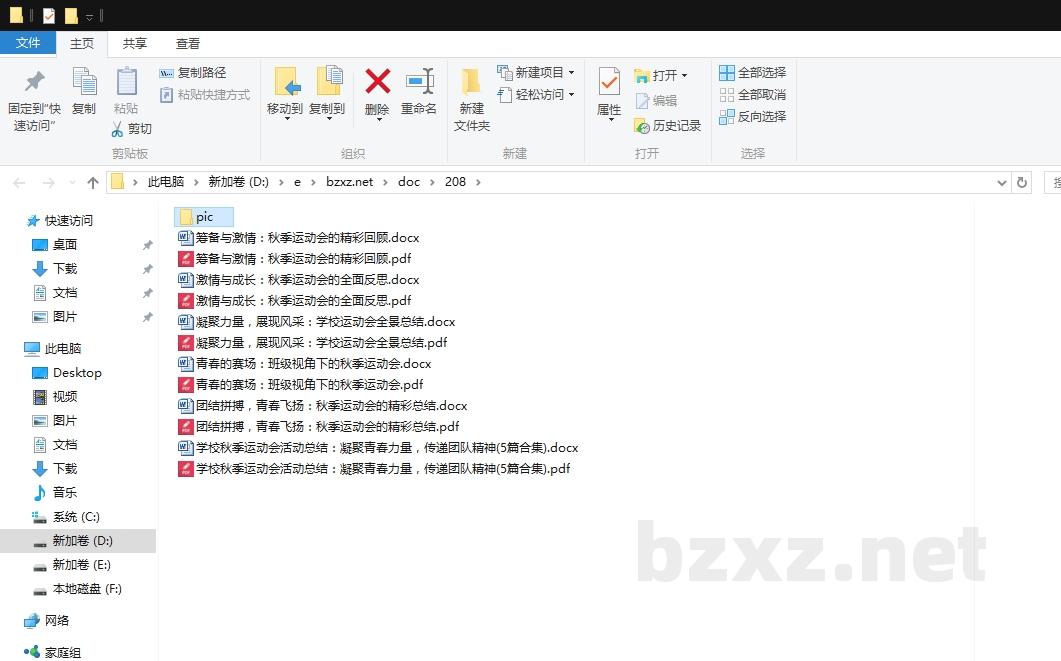Click the back navigation arrow
This screenshot has height=661, width=1061.
click(x=18, y=181)
